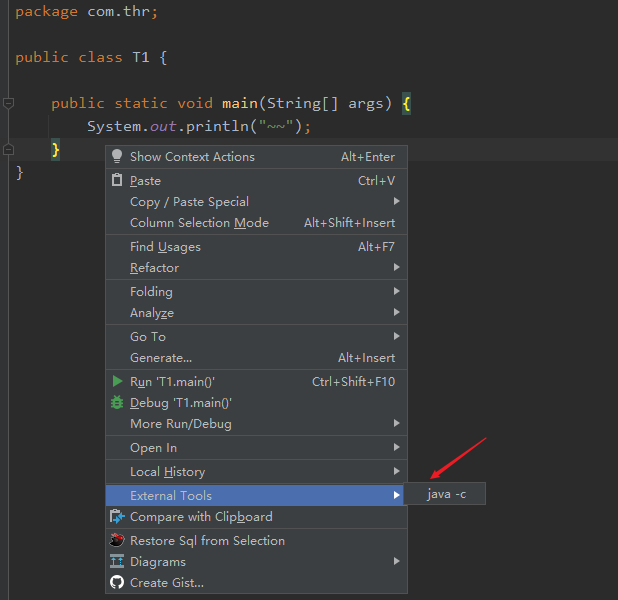This screenshot has width=618, height=600.
Task: Click the class name T1 in code
Action: pyautogui.click(x=141, y=58)
